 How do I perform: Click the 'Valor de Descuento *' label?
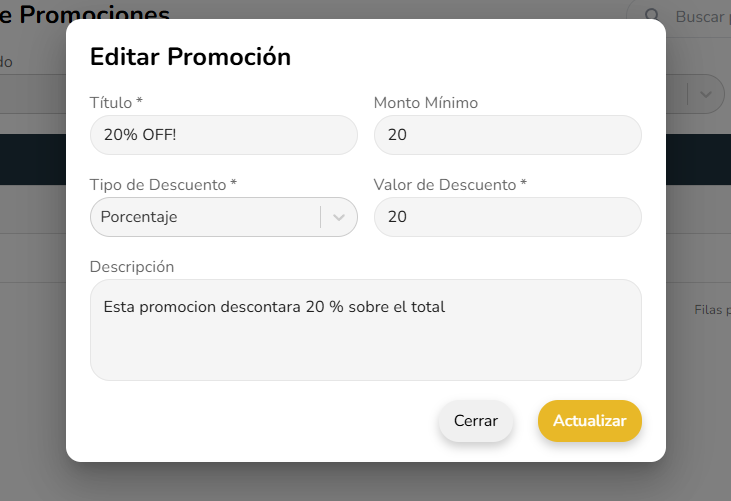click(450, 185)
